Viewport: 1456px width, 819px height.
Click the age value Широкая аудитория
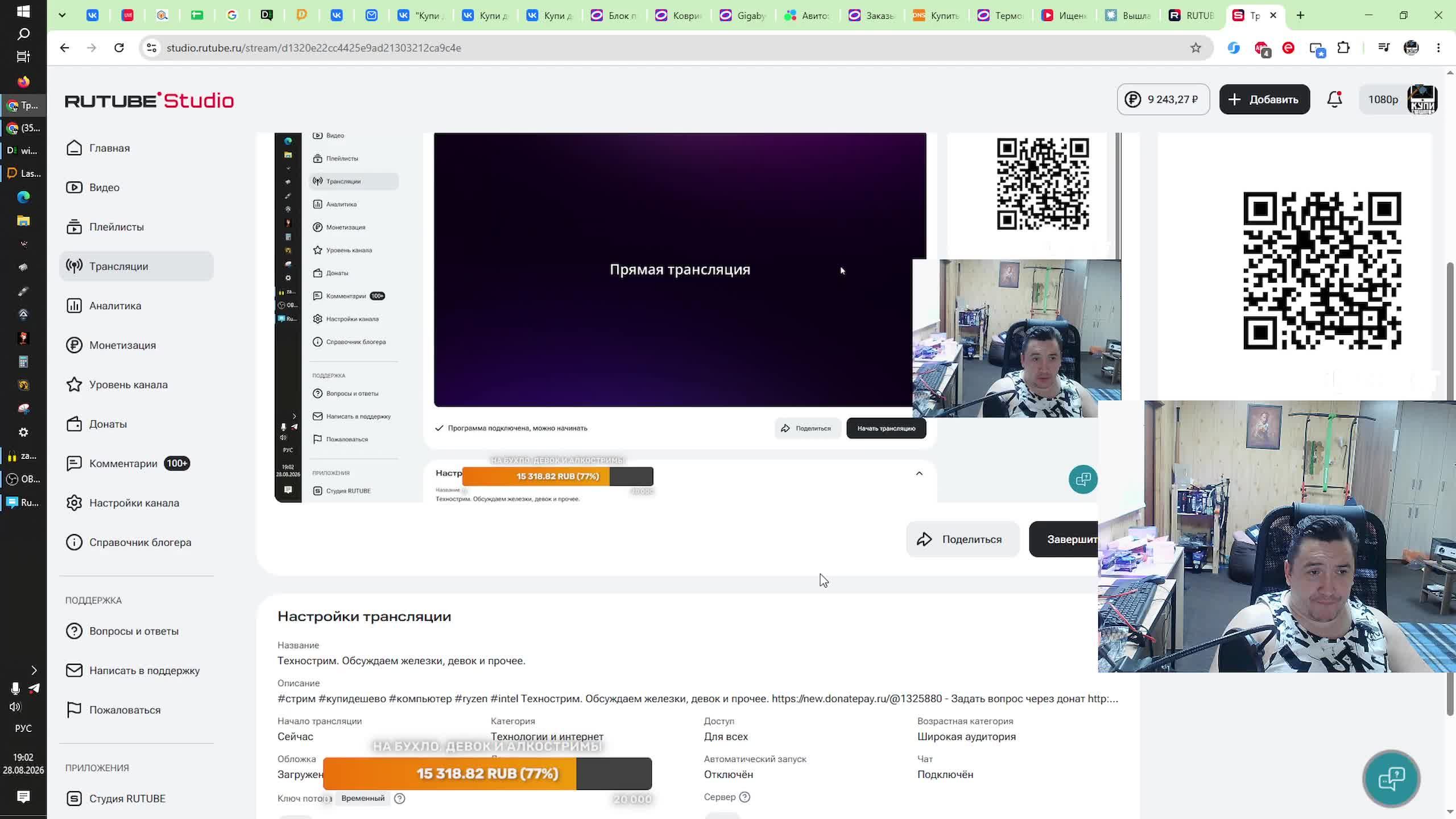[x=966, y=737]
